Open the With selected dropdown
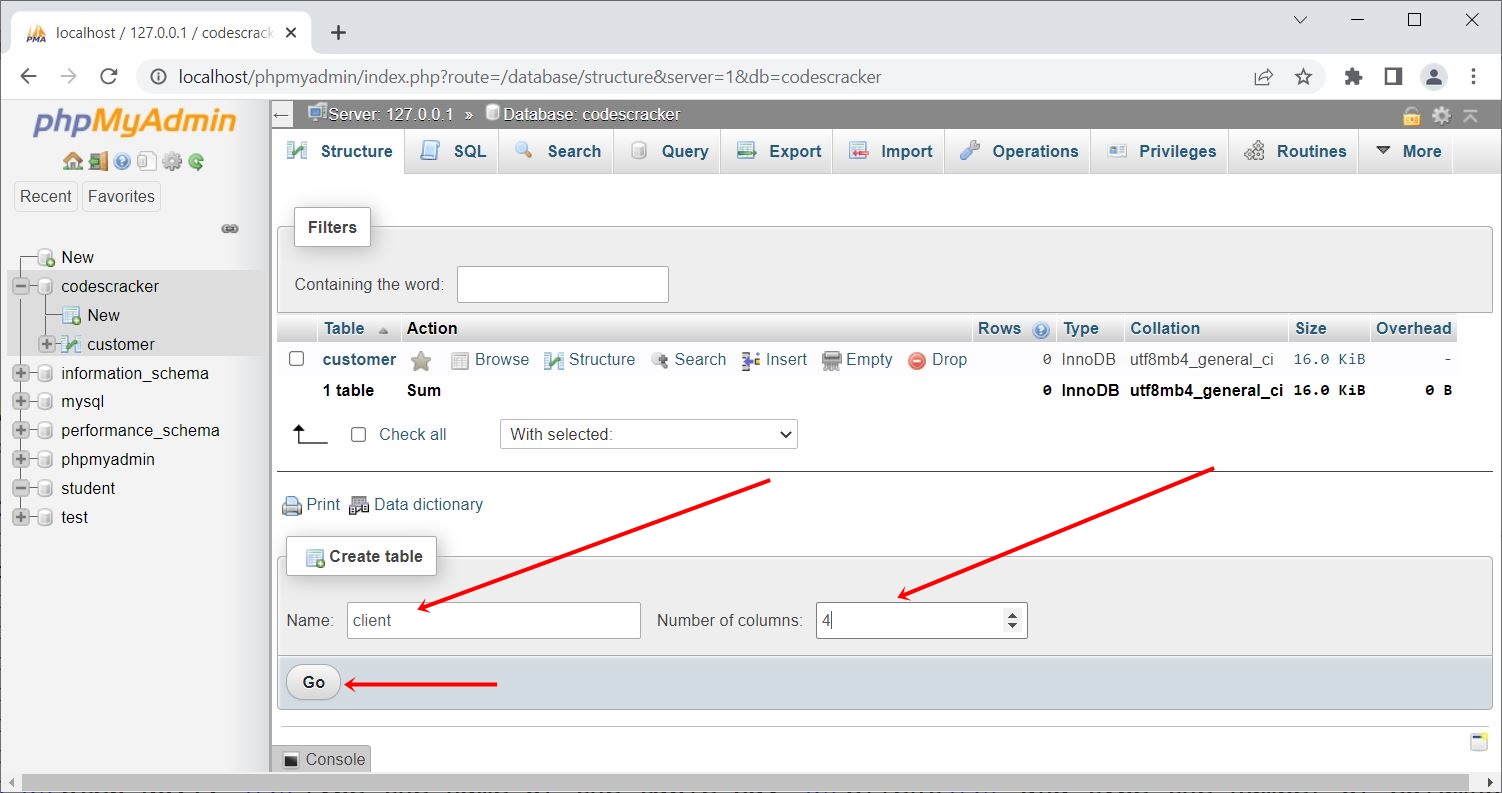This screenshot has width=1502, height=793. point(648,434)
